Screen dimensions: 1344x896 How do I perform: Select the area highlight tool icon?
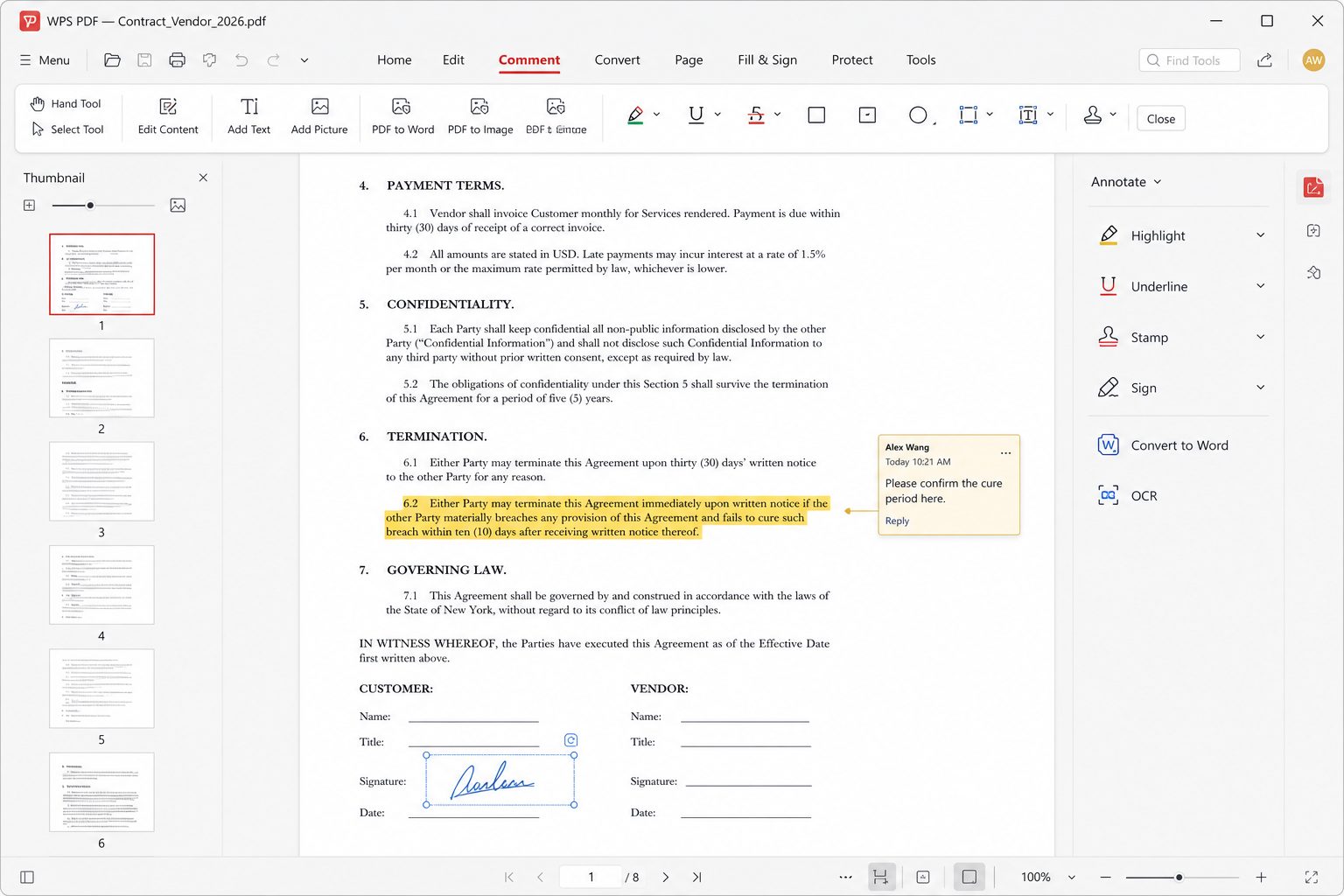tap(968, 115)
